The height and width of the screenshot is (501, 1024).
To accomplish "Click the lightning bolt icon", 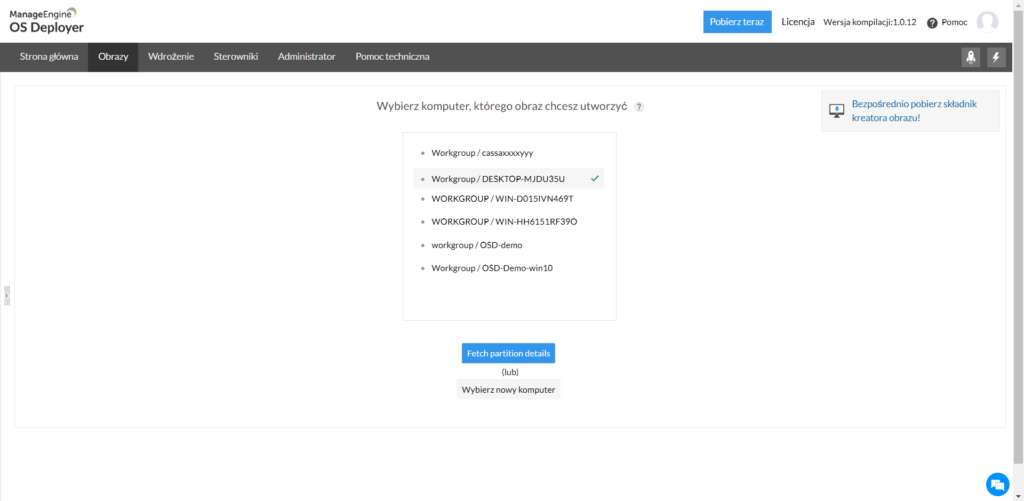I will [995, 57].
